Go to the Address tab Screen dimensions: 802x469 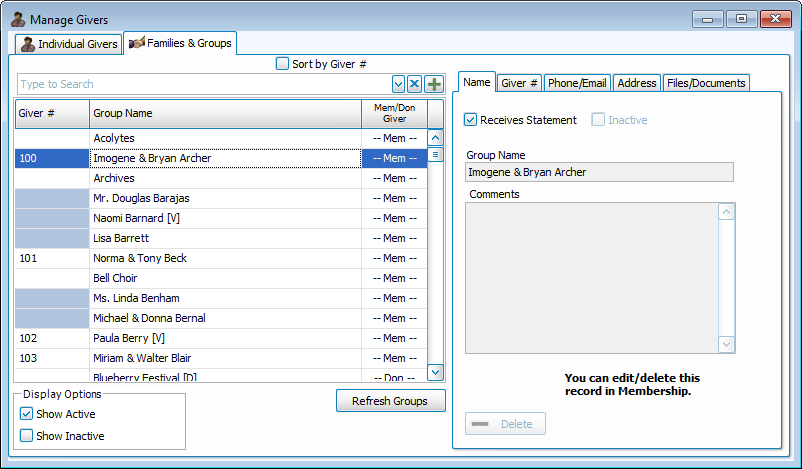point(636,83)
